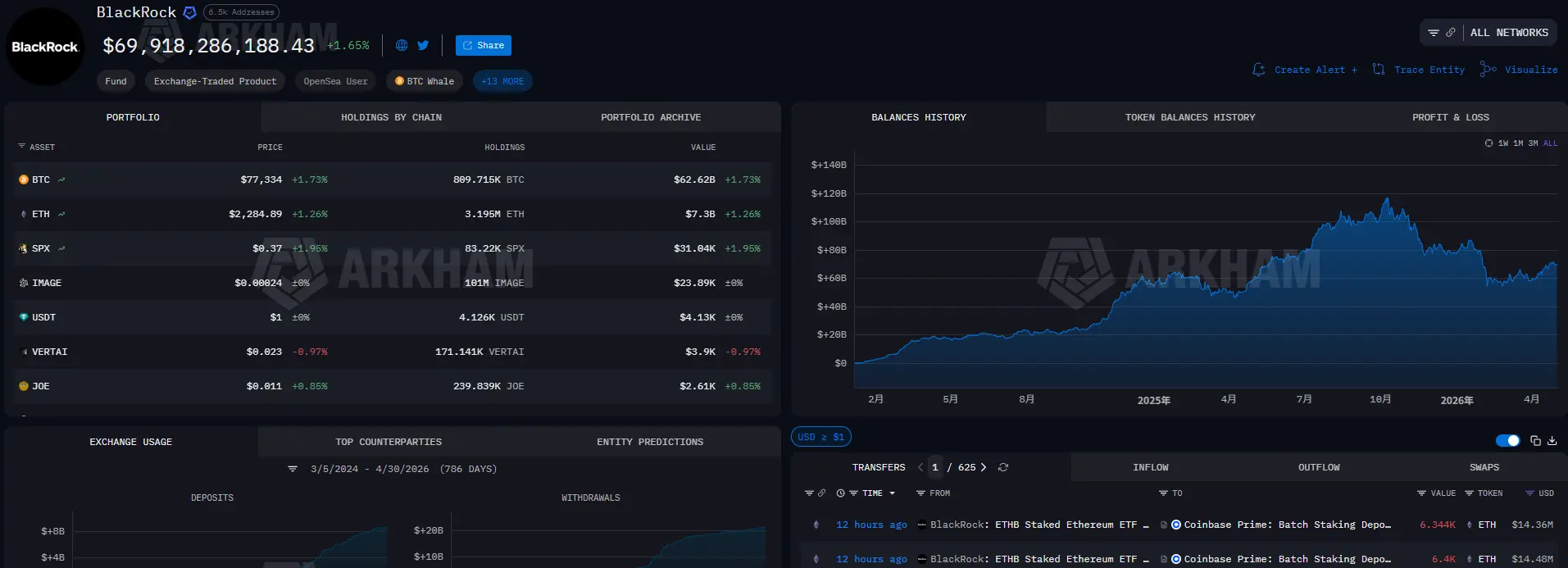This screenshot has width=1568, height=568.
Task: Select the ALL chart range
Action: tap(1550, 143)
